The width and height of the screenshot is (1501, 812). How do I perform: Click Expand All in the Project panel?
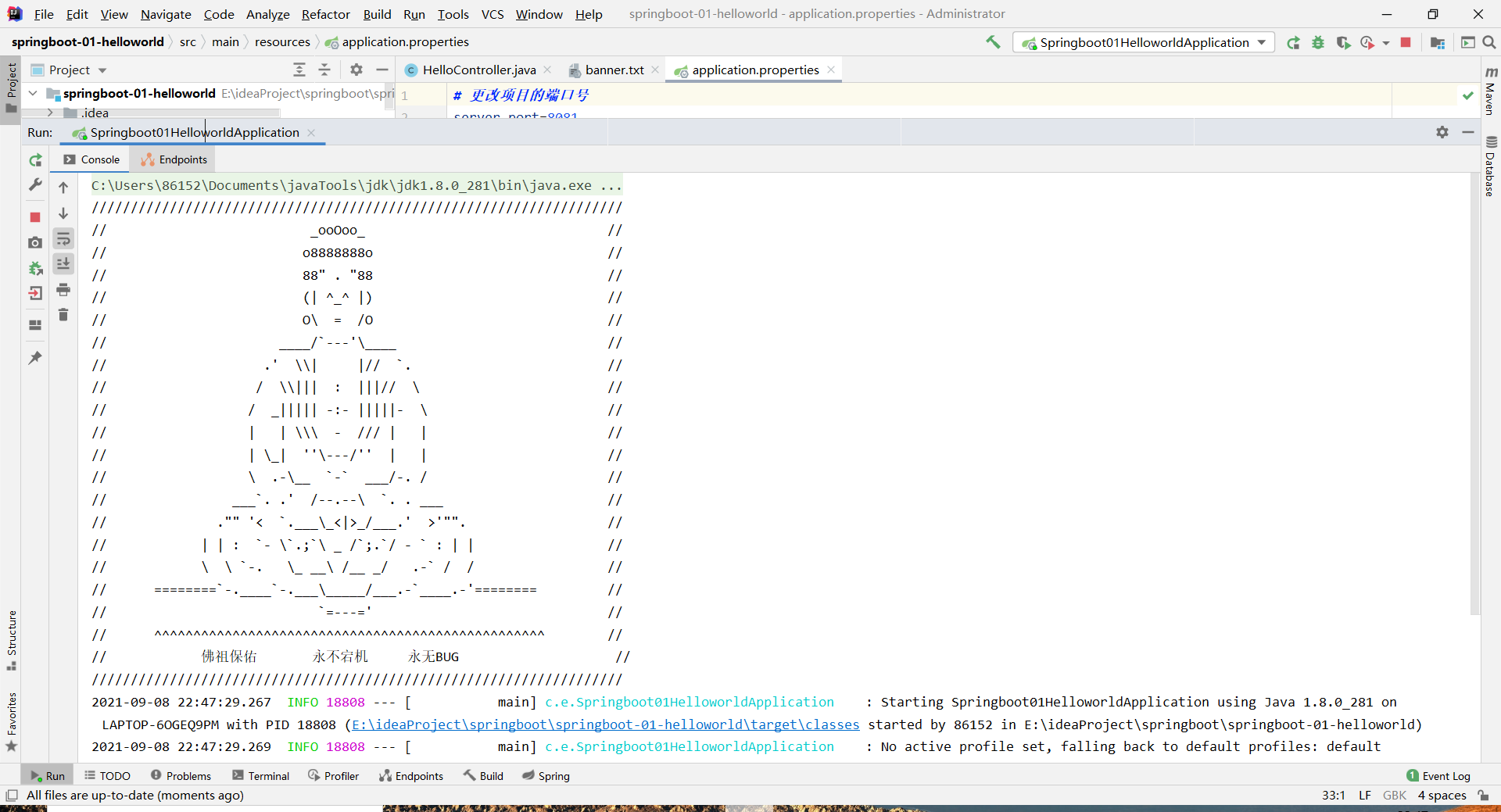299,70
